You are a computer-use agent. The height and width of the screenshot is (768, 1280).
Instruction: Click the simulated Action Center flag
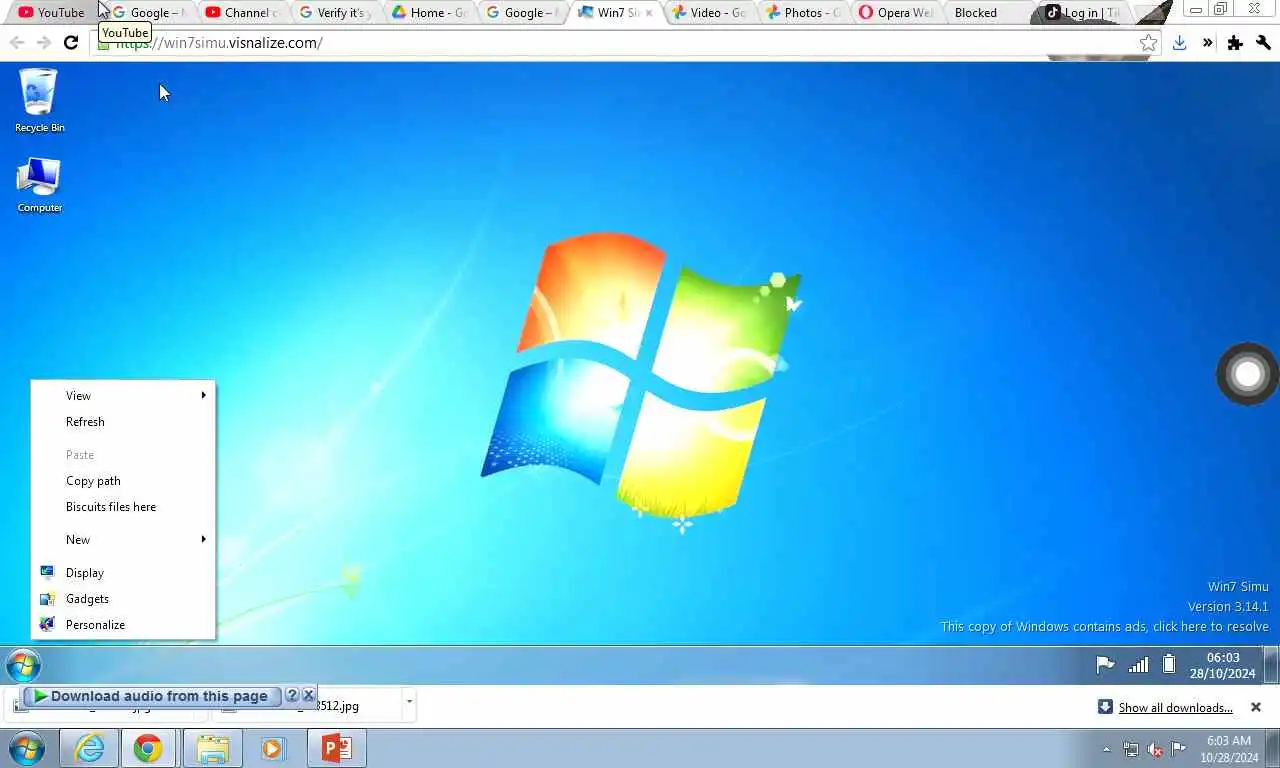tap(1105, 665)
